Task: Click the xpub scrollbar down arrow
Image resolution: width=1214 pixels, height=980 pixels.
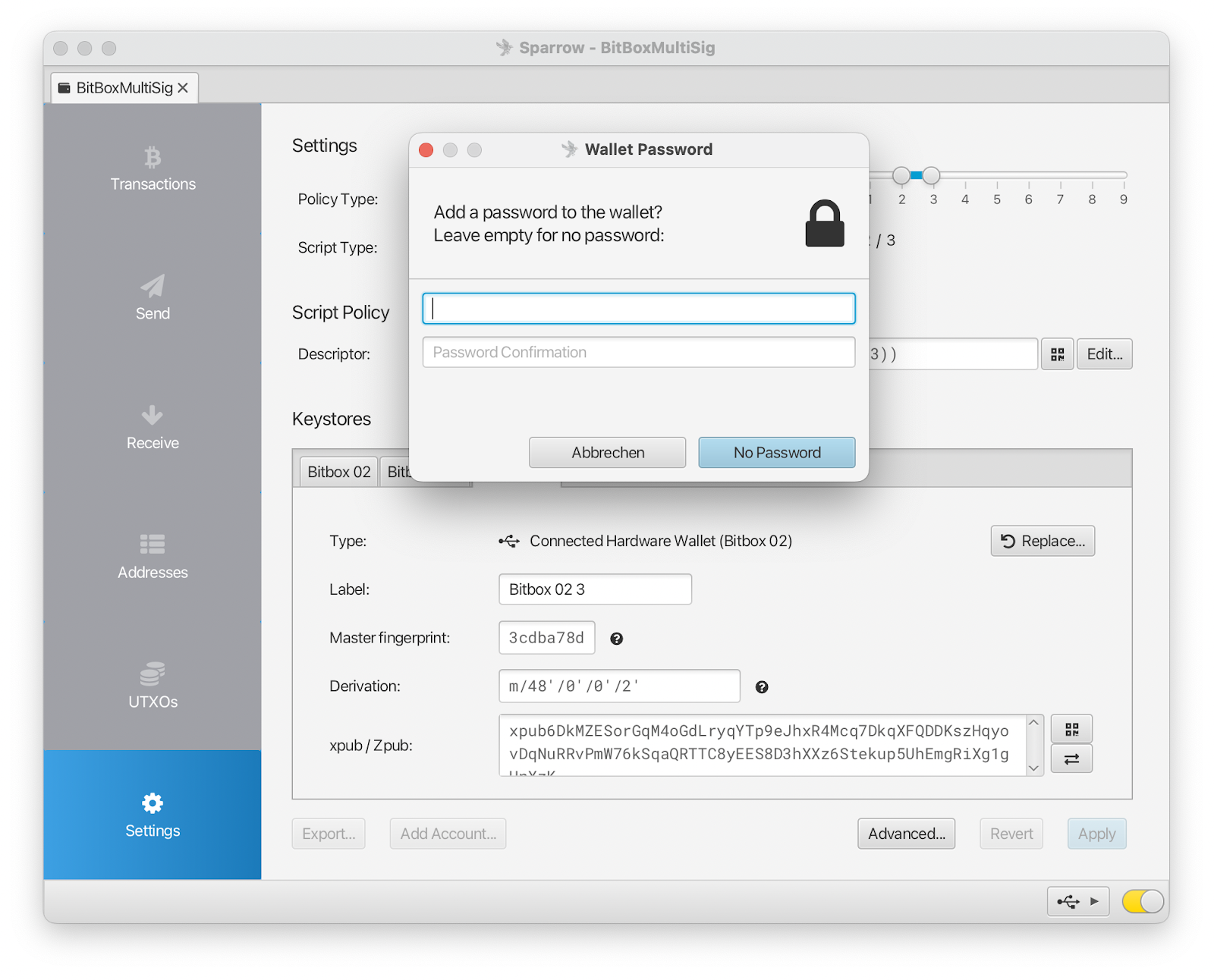Action: tap(1033, 768)
